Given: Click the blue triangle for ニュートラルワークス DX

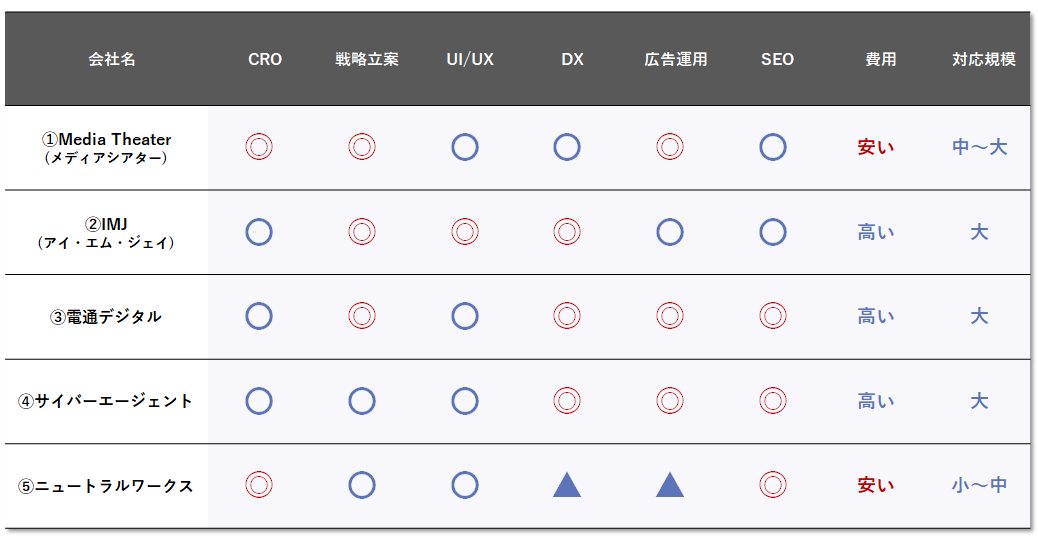Looking at the screenshot, I should [x=567, y=485].
